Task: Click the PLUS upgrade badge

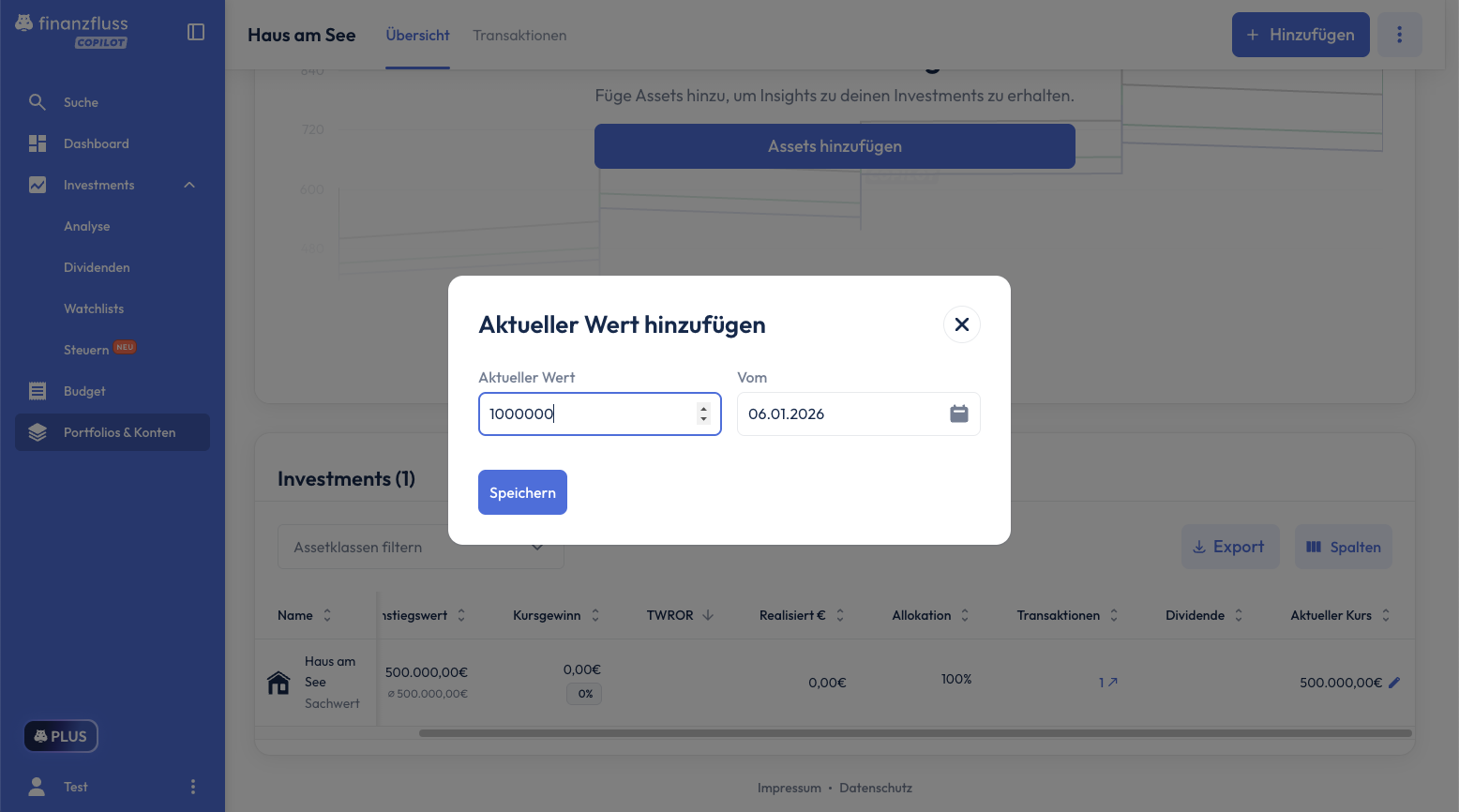Action: [61, 736]
